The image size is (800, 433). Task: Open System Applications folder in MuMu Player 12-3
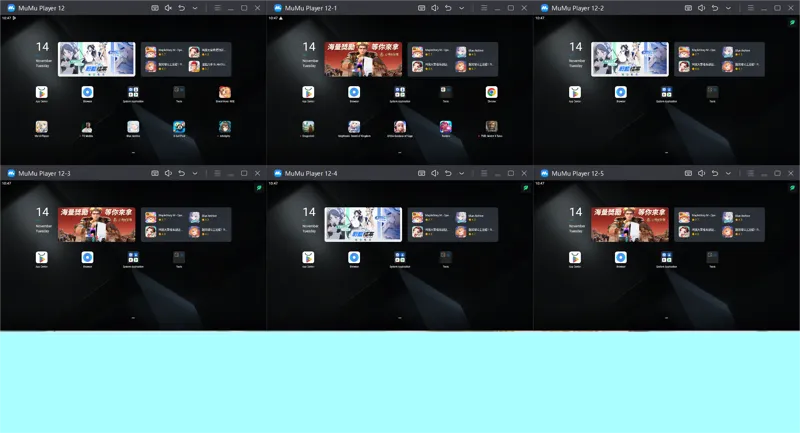click(x=133, y=258)
